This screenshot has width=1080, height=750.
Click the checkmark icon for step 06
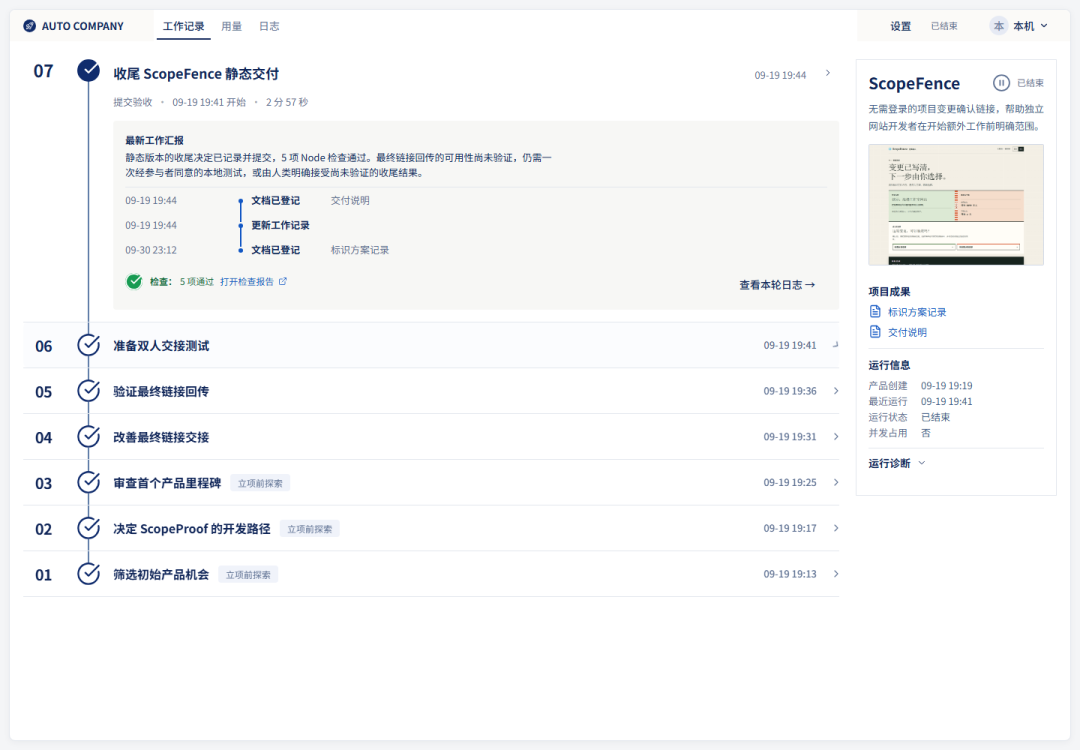pos(88,345)
